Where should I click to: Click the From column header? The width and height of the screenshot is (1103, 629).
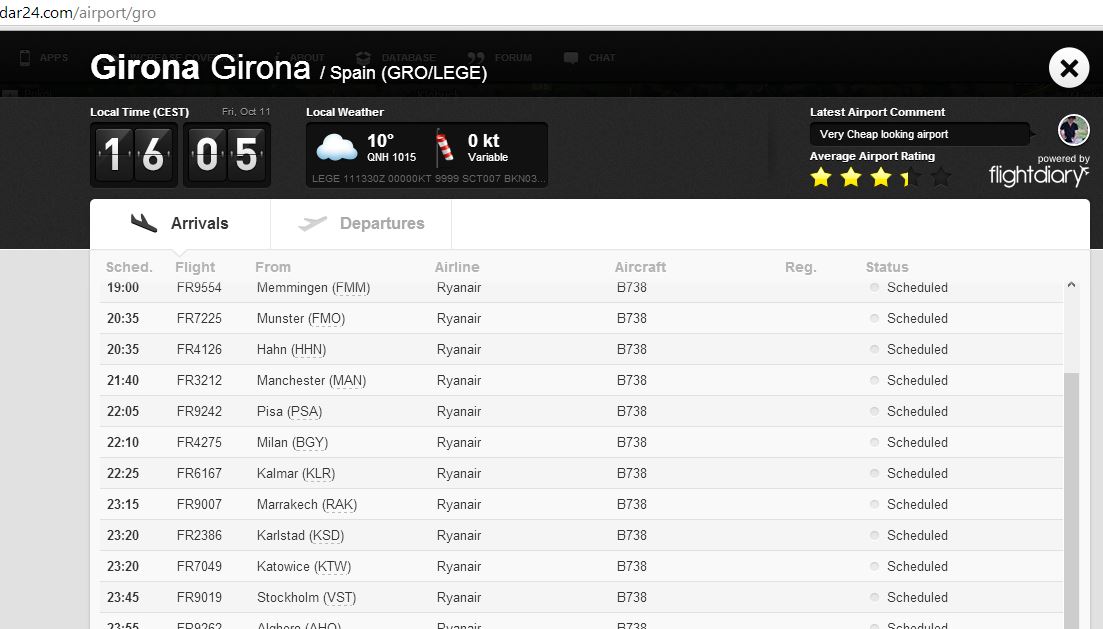coord(273,267)
